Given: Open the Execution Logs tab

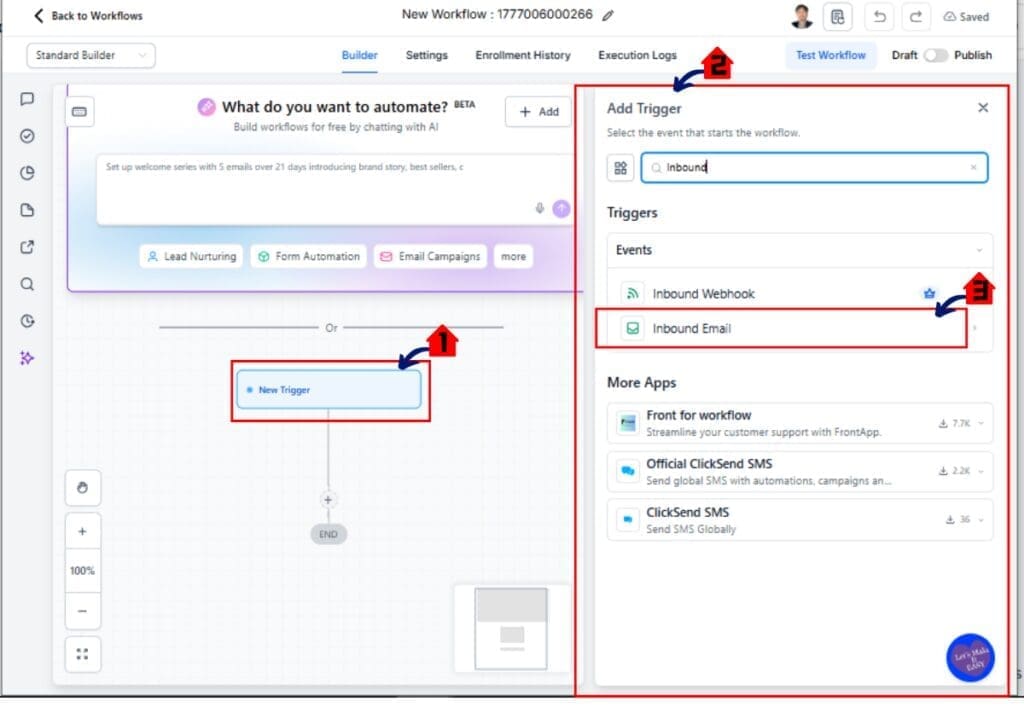Looking at the screenshot, I should (637, 56).
